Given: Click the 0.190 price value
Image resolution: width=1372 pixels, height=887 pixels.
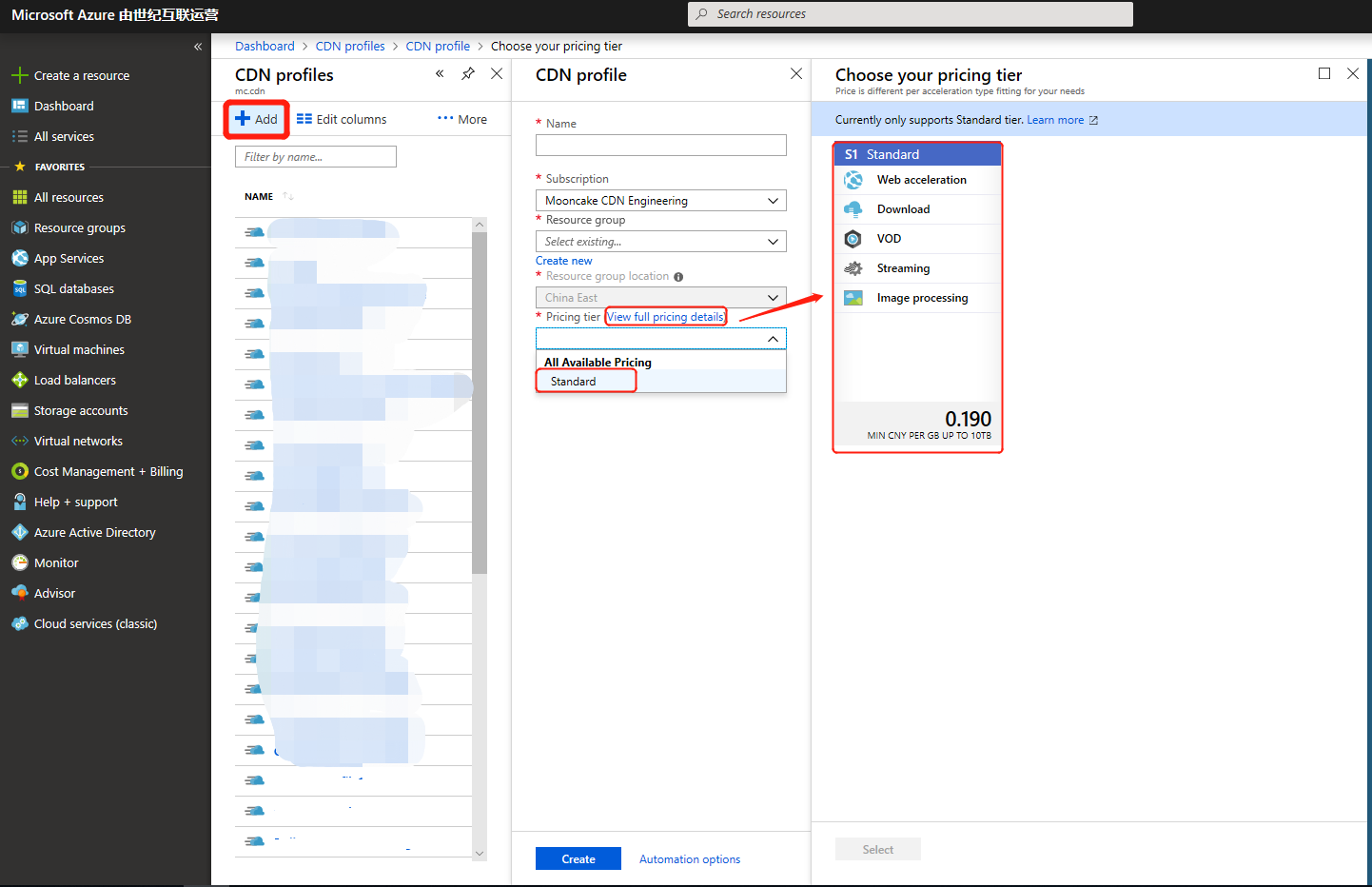Looking at the screenshot, I should pos(968,419).
